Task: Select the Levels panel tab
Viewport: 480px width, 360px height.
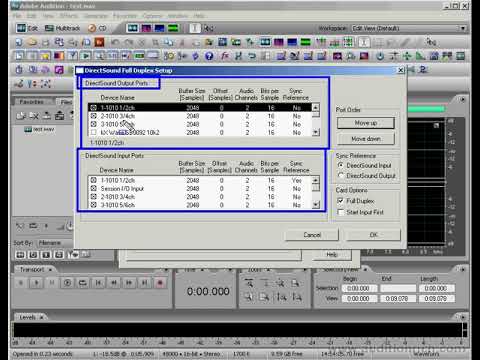Action: pos(28,317)
